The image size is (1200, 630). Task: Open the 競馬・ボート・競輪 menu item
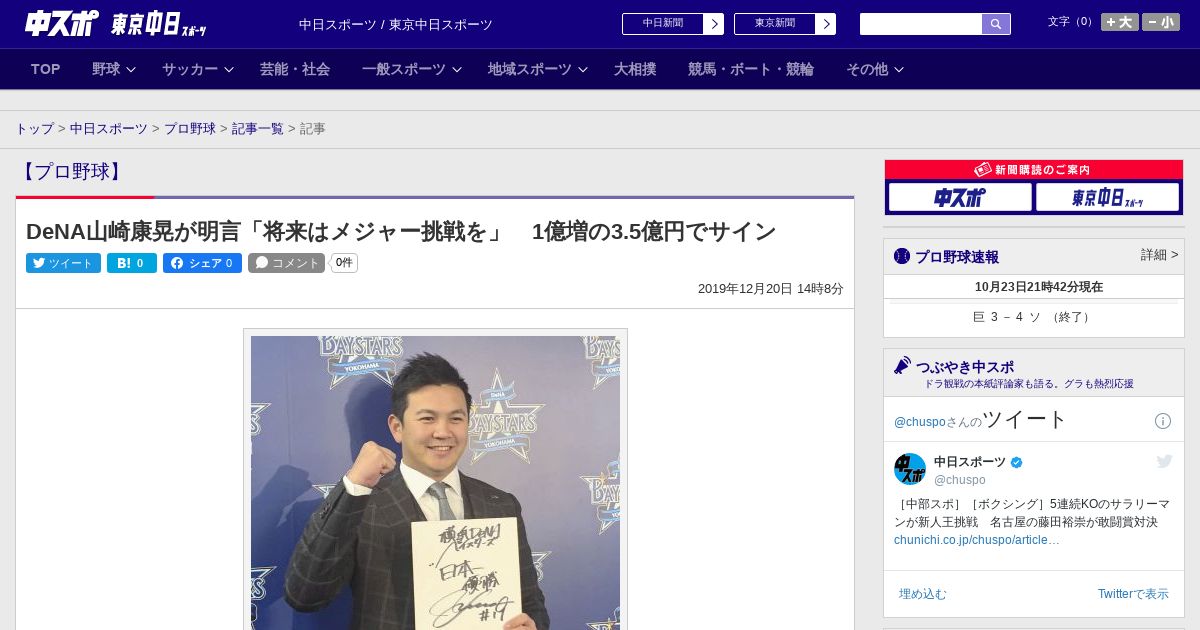point(751,69)
